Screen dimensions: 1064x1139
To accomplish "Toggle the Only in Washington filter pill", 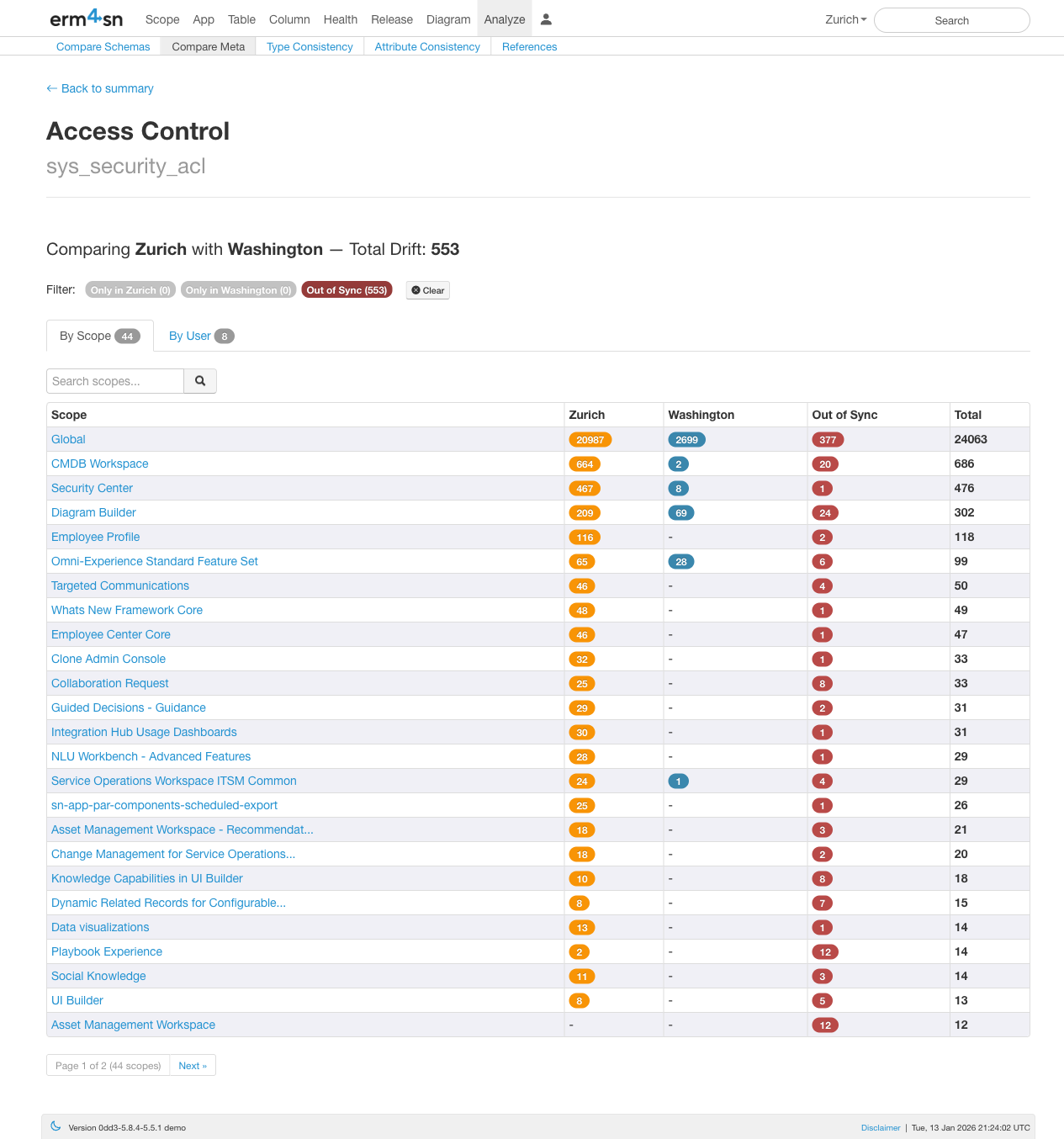I will click(238, 290).
